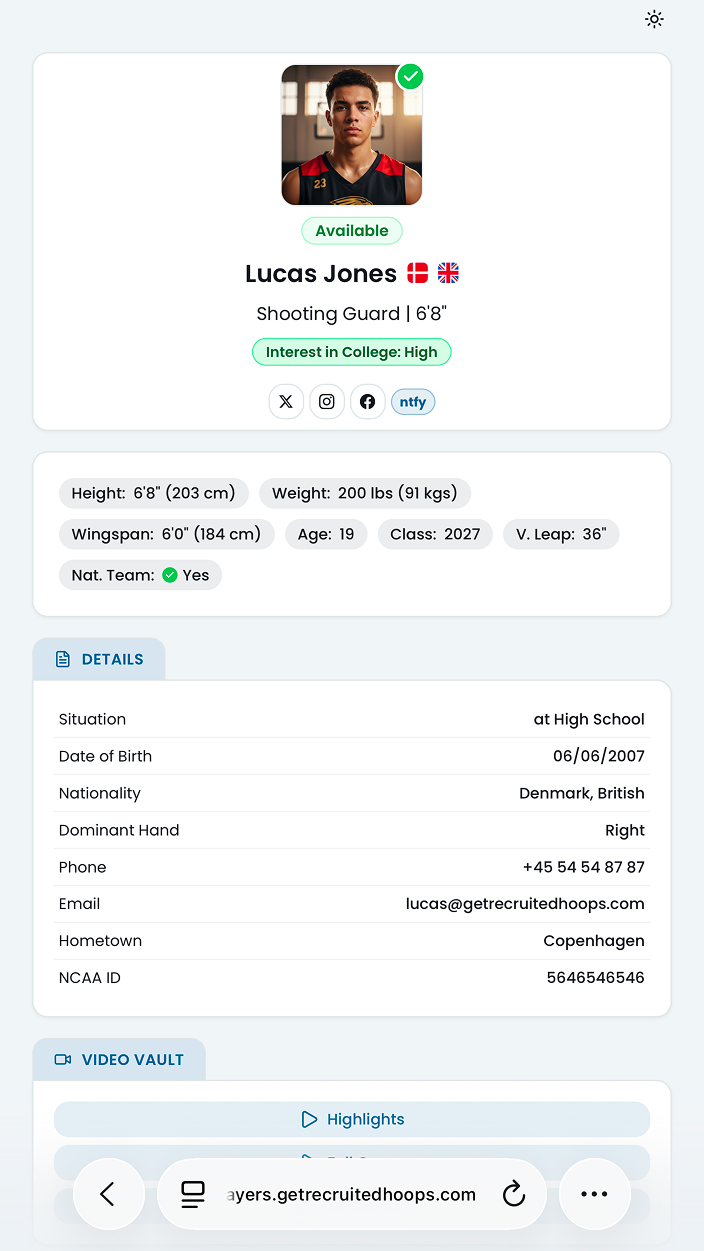Screen dimensions: 704x1251
Task: Click the camera icon on VIDEO VAULT tab
Action: (63, 1059)
